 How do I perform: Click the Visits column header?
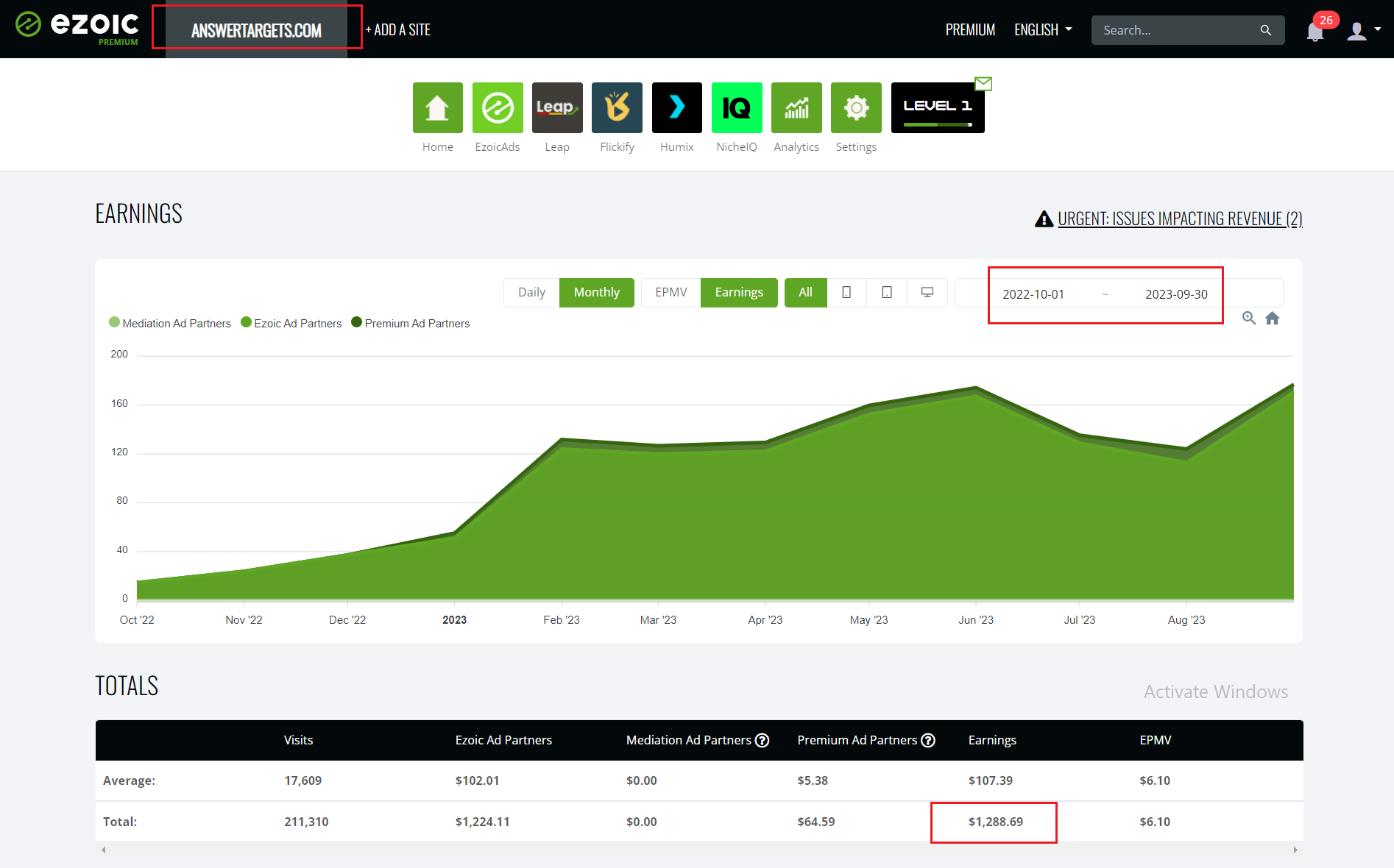point(299,740)
